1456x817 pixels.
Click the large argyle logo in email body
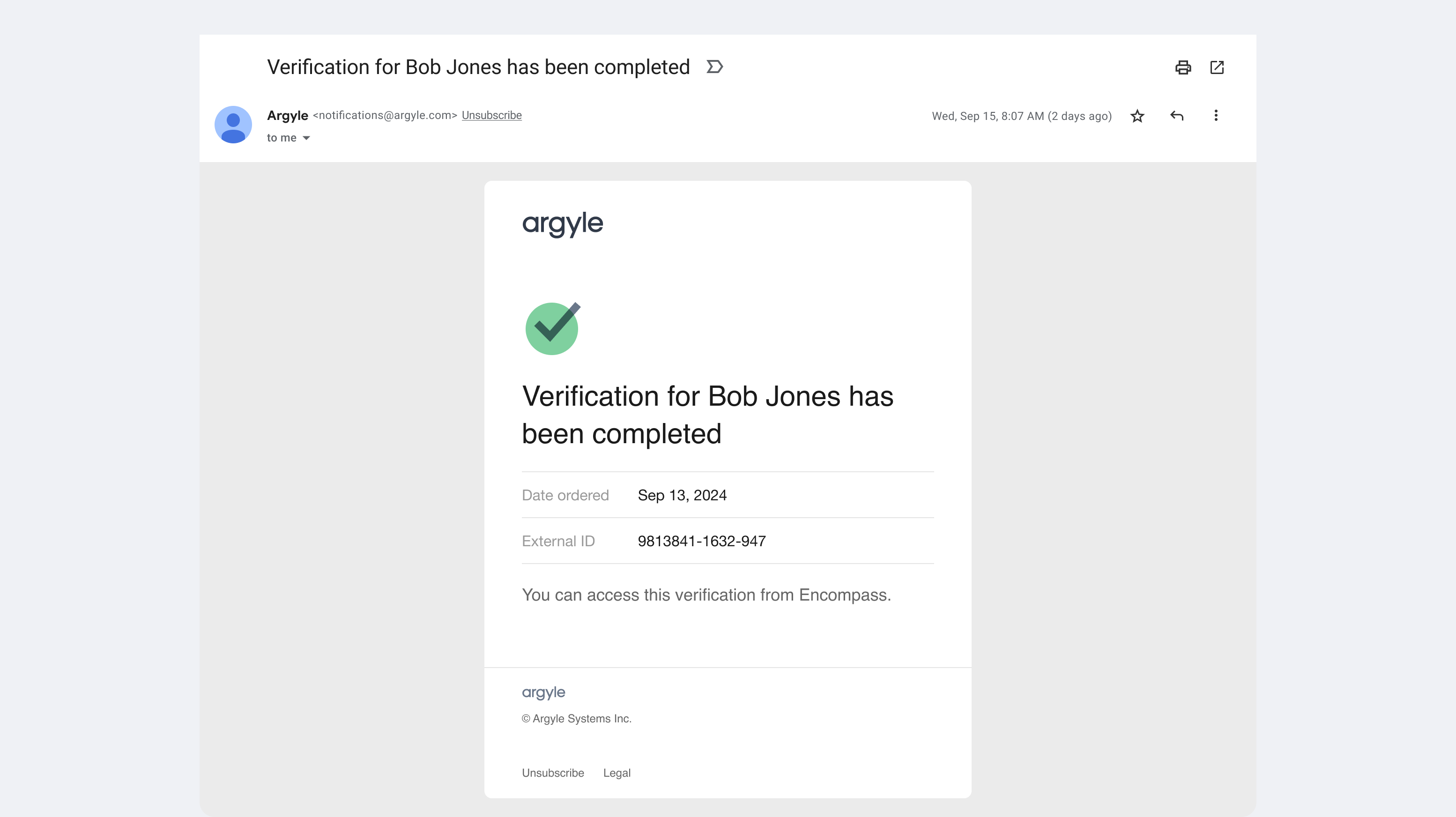click(x=562, y=224)
